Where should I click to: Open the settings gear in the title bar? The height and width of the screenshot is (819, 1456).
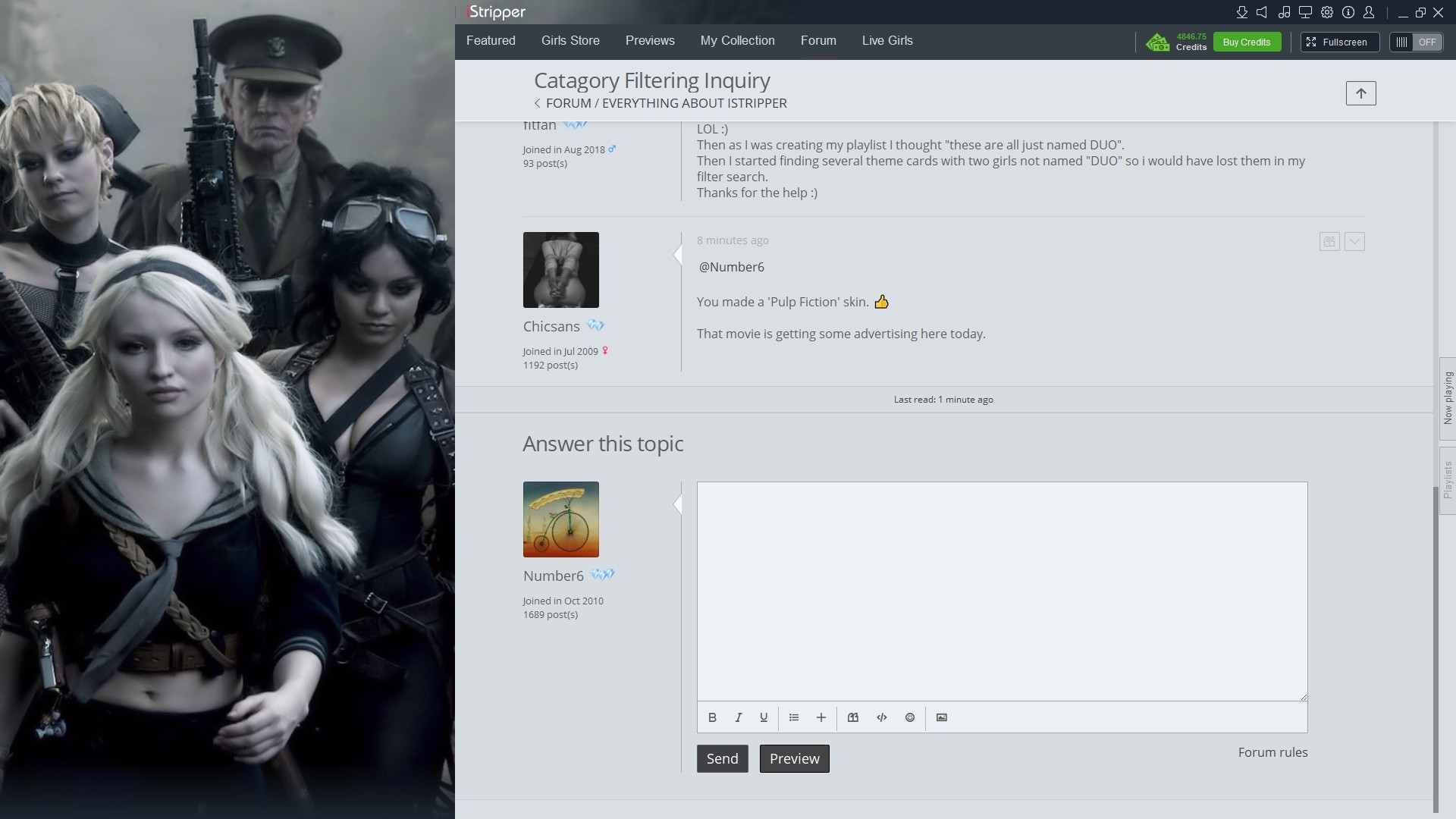pyautogui.click(x=1327, y=12)
